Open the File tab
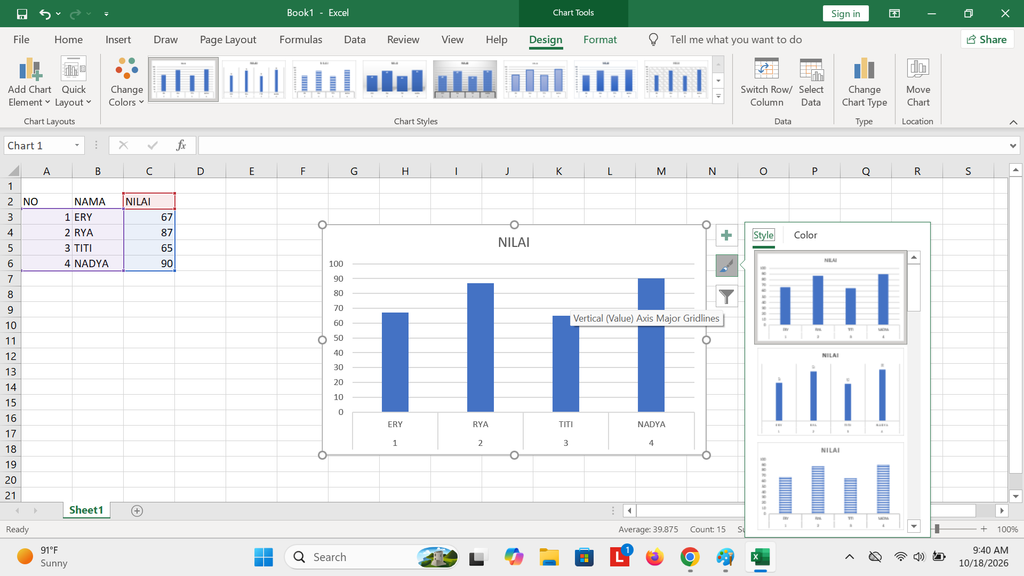The image size is (1024, 576). click(21, 40)
